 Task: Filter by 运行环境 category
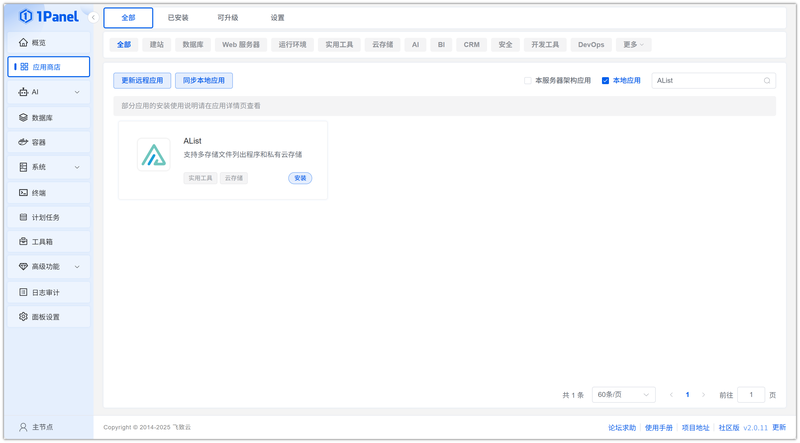click(x=292, y=44)
